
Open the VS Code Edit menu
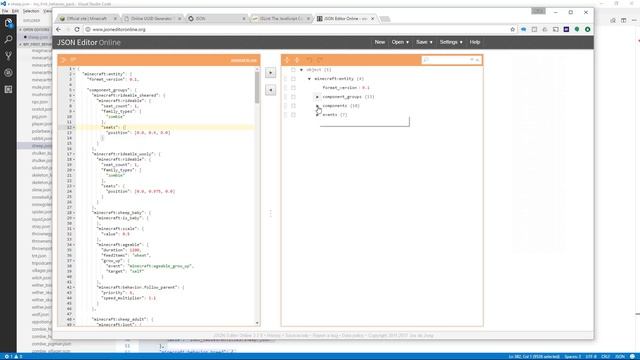point(15,11)
